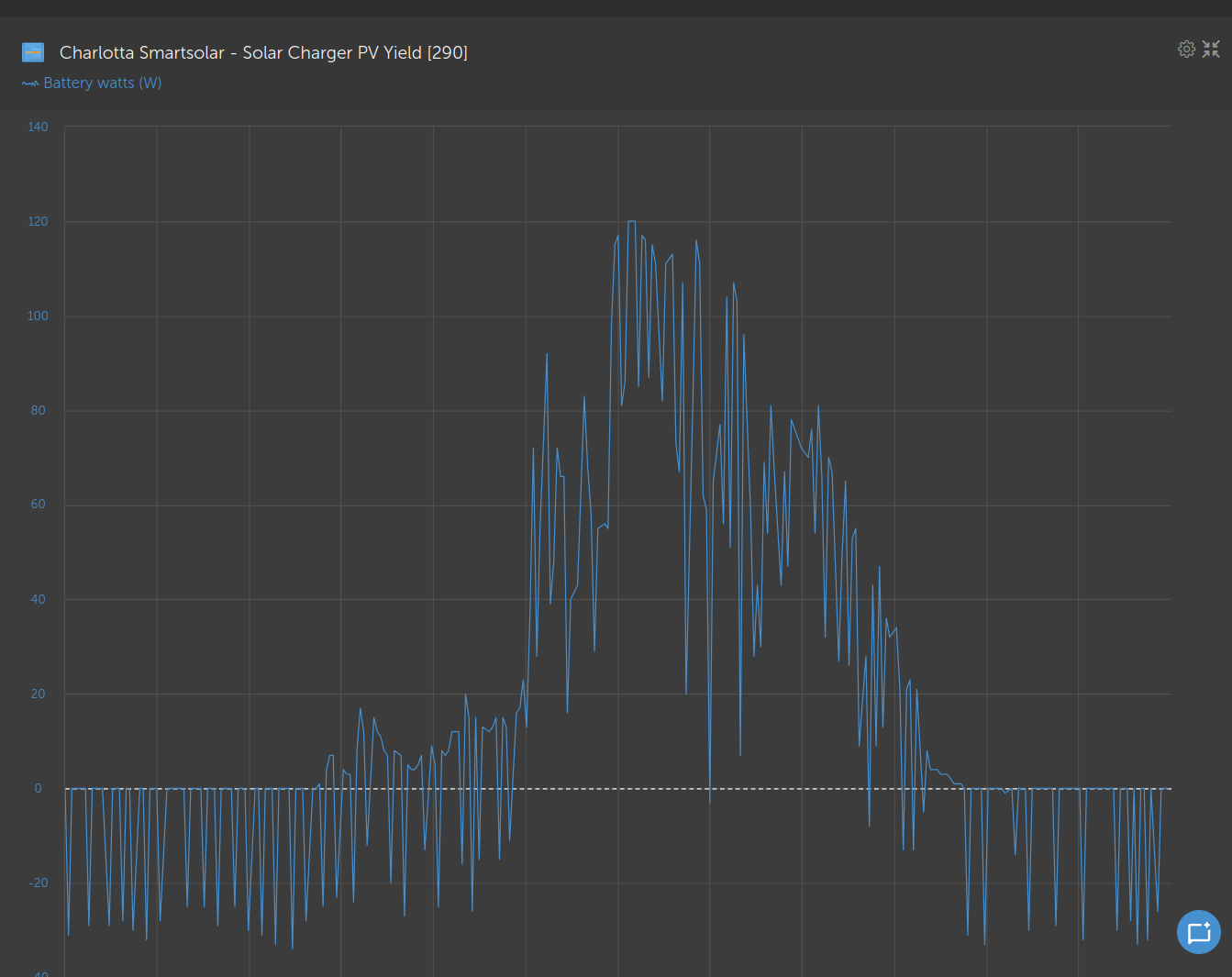
Task: Toggle the Battery watts (W) legend series
Action: tap(92, 83)
